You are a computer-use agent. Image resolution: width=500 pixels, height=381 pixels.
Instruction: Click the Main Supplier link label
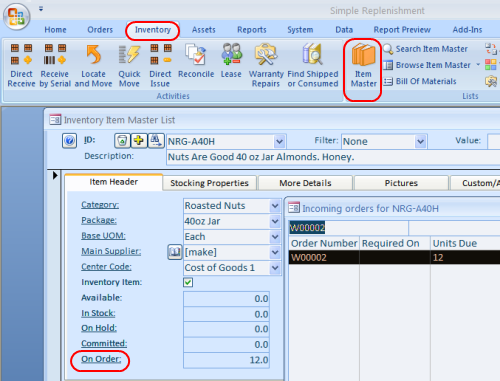(111, 251)
